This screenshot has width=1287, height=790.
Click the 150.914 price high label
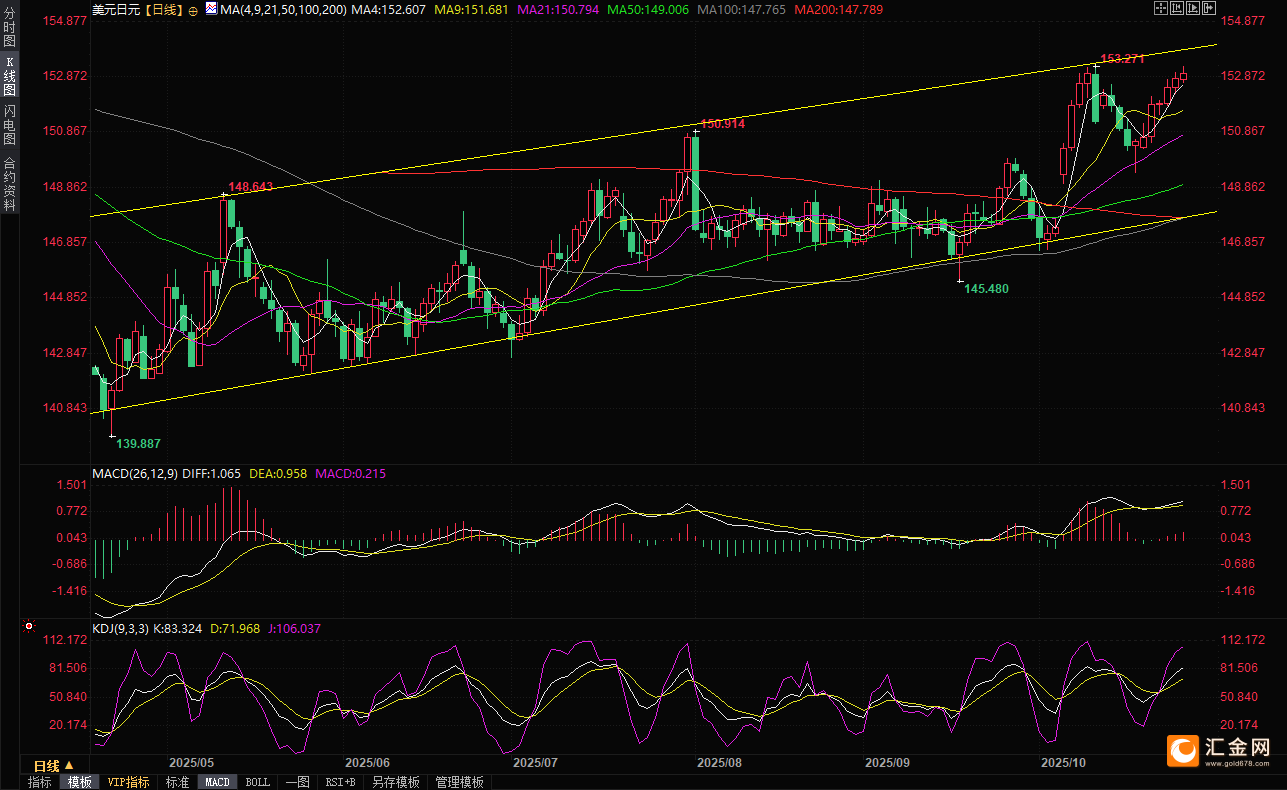pyautogui.click(x=722, y=124)
